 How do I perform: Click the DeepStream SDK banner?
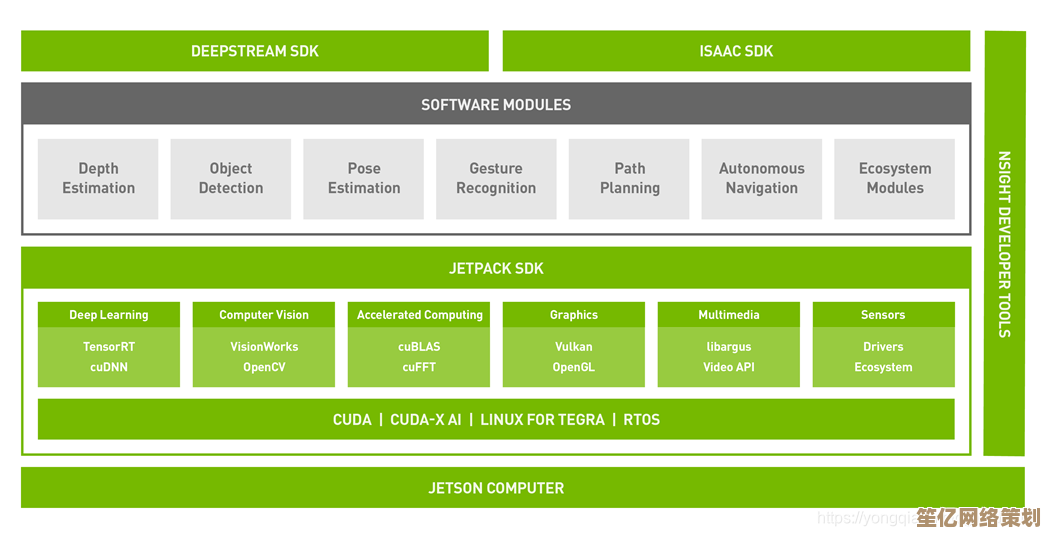[255, 51]
